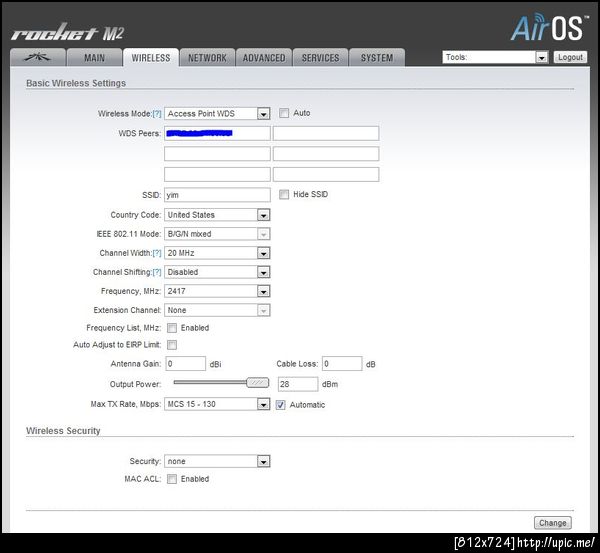Enable the Frequency List checkbox
This screenshot has height=553, width=600.
(x=172, y=328)
